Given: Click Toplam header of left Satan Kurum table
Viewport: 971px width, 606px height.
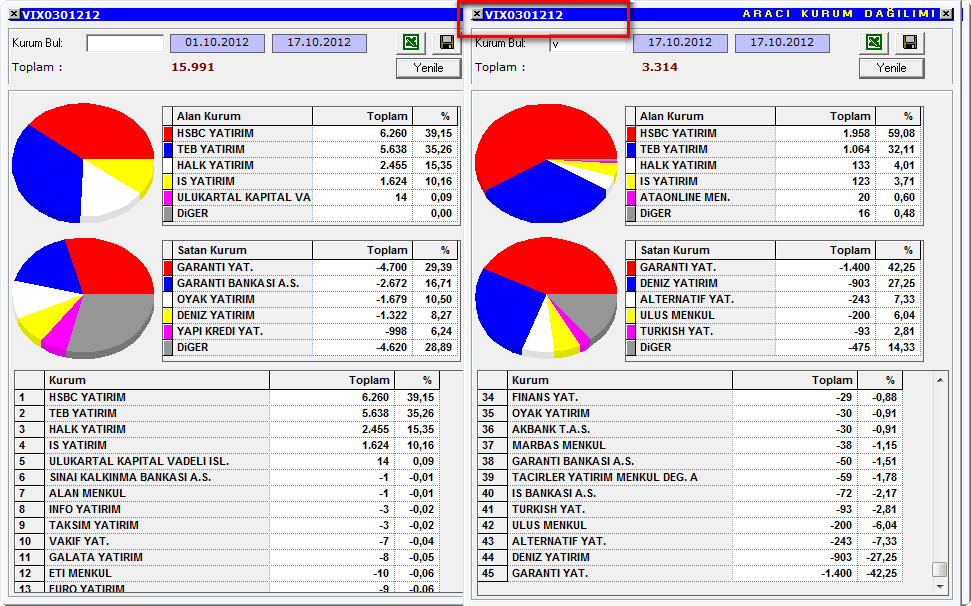Looking at the screenshot, I should point(362,250).
